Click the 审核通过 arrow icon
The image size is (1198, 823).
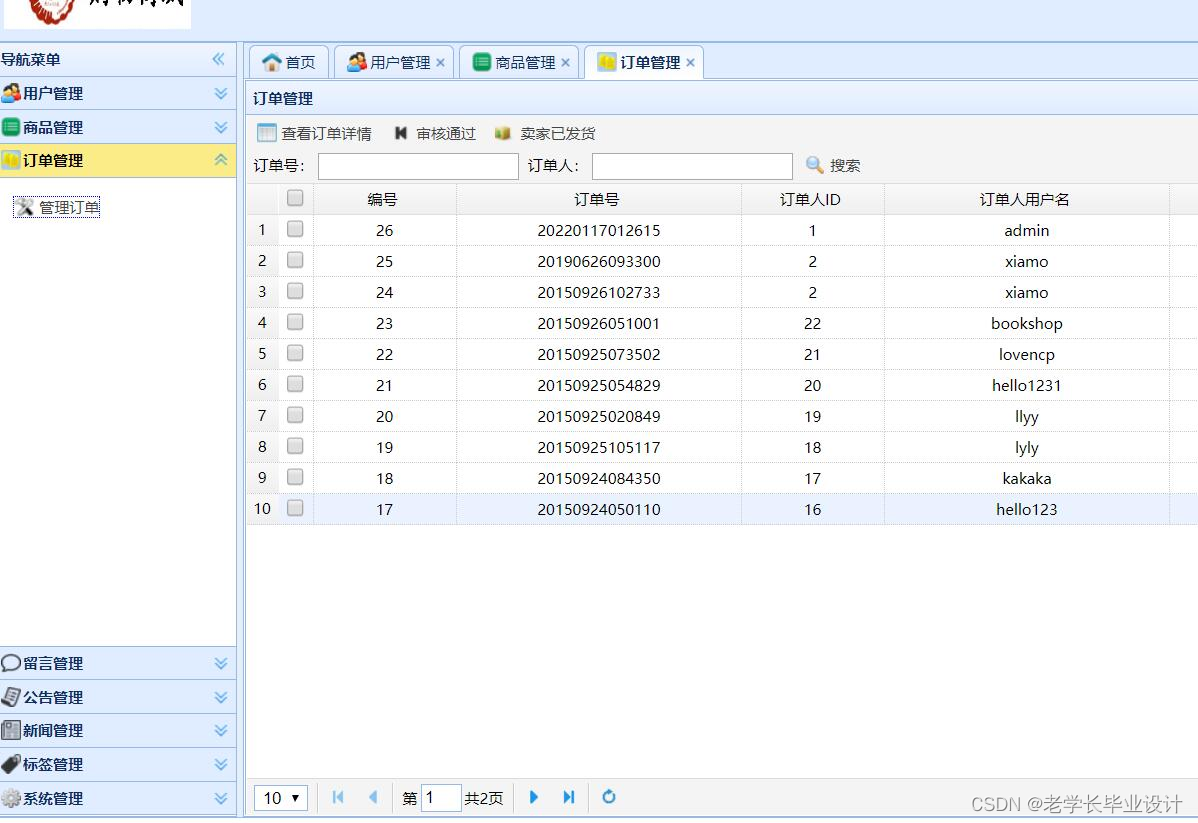click(400, 133)
